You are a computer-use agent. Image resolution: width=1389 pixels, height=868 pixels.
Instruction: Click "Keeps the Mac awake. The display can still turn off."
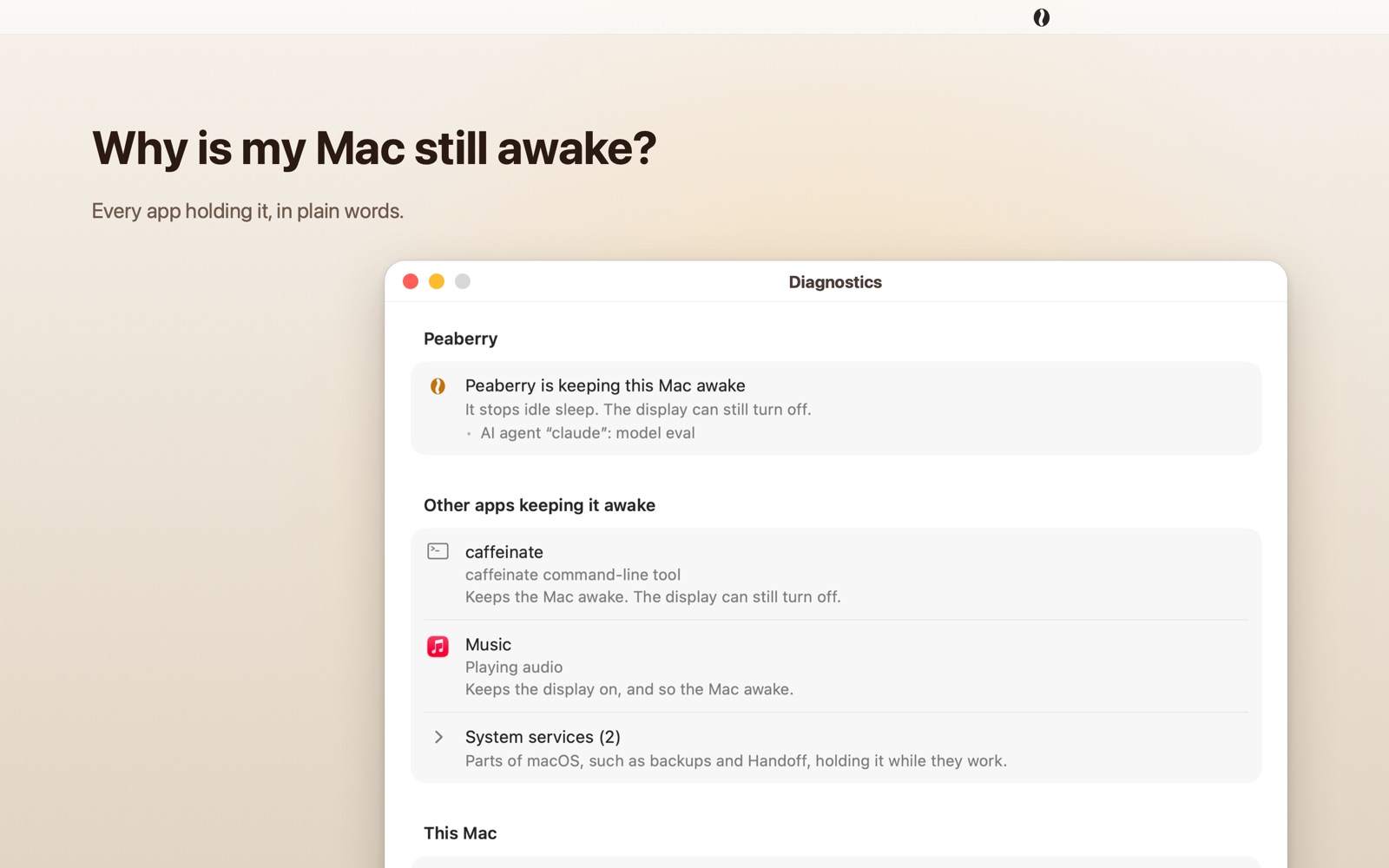653,597
